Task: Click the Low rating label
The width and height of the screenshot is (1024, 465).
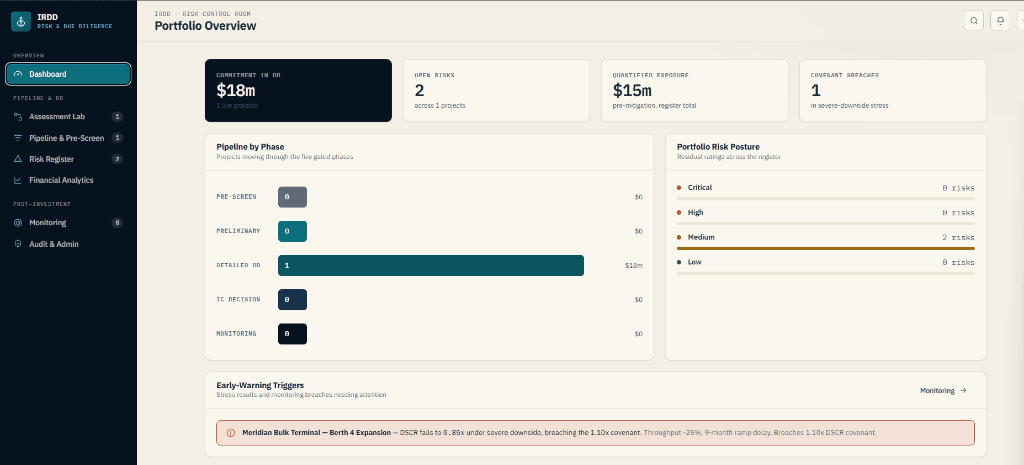Action: tap(694, 262)
